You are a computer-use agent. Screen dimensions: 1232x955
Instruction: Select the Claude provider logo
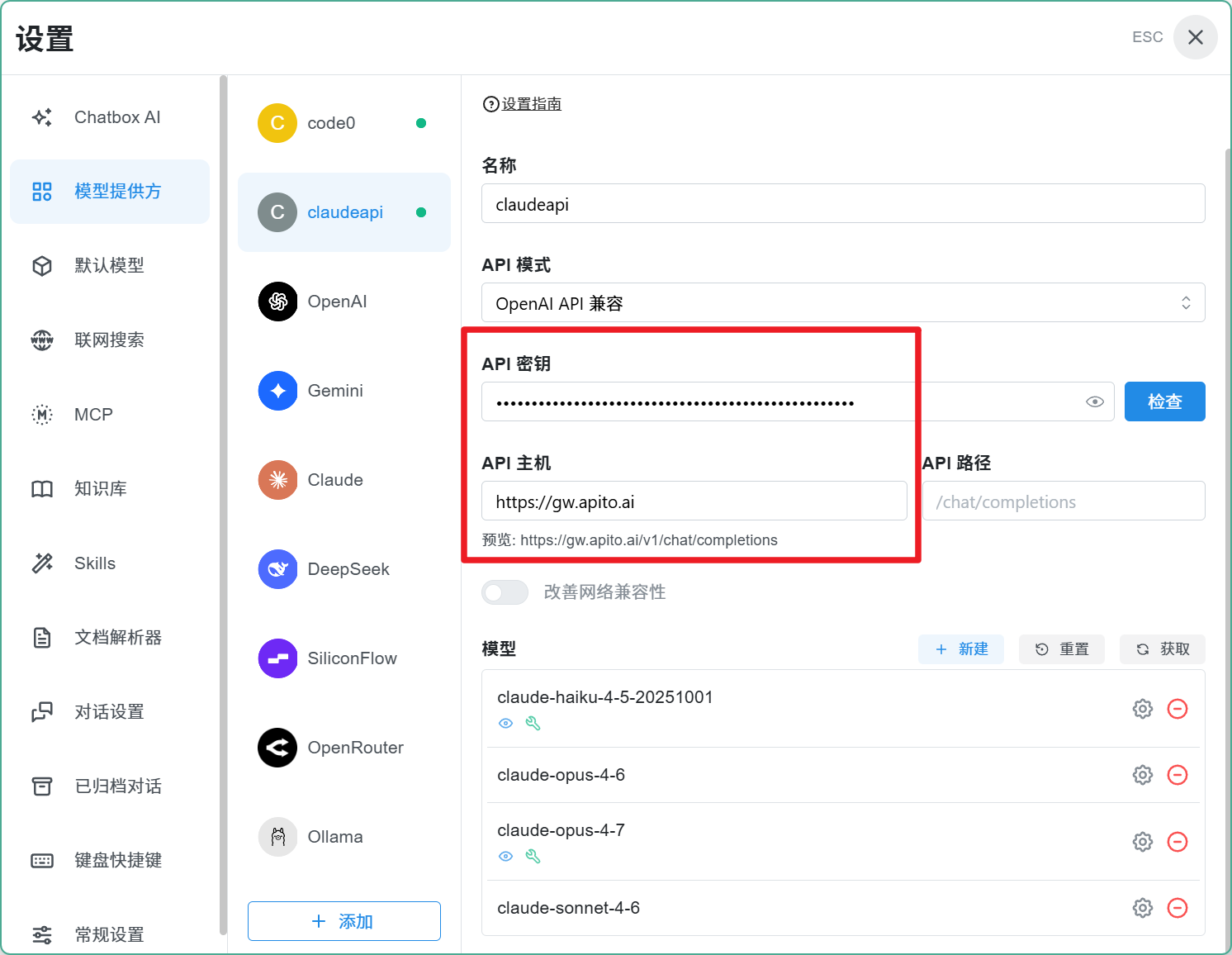277,480
